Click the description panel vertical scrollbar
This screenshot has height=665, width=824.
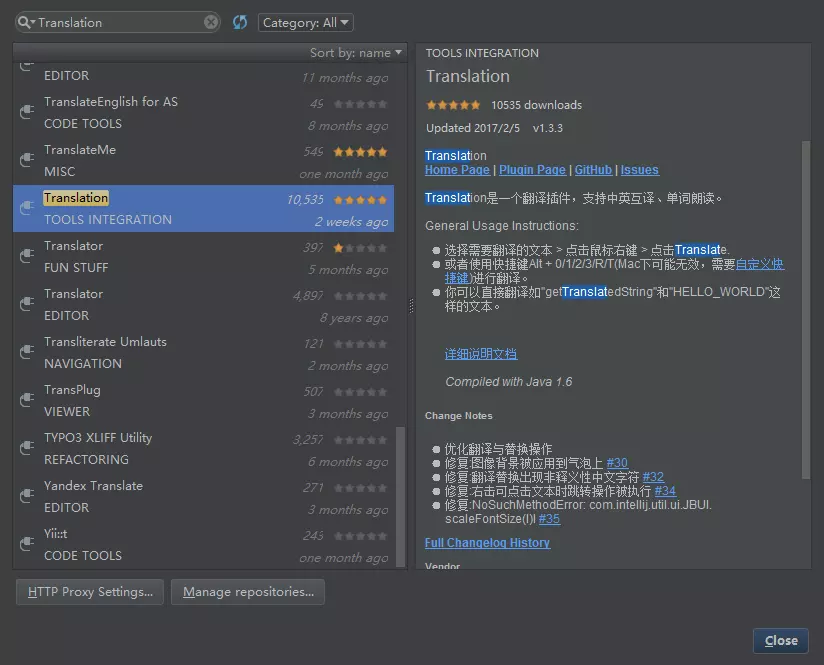coord(806,310)
